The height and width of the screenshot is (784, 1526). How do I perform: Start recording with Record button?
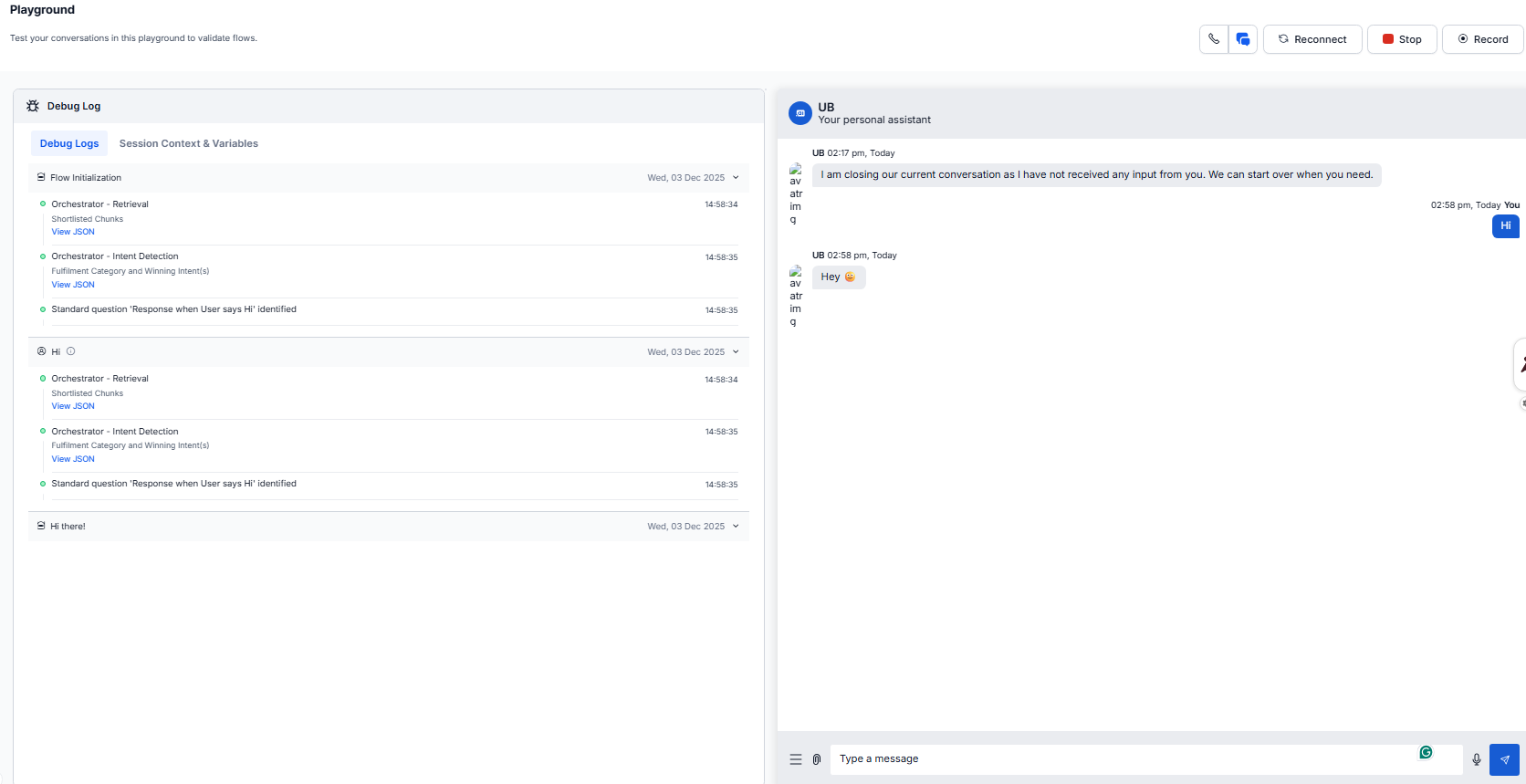pyautogui.click(x=1483, y=39)
